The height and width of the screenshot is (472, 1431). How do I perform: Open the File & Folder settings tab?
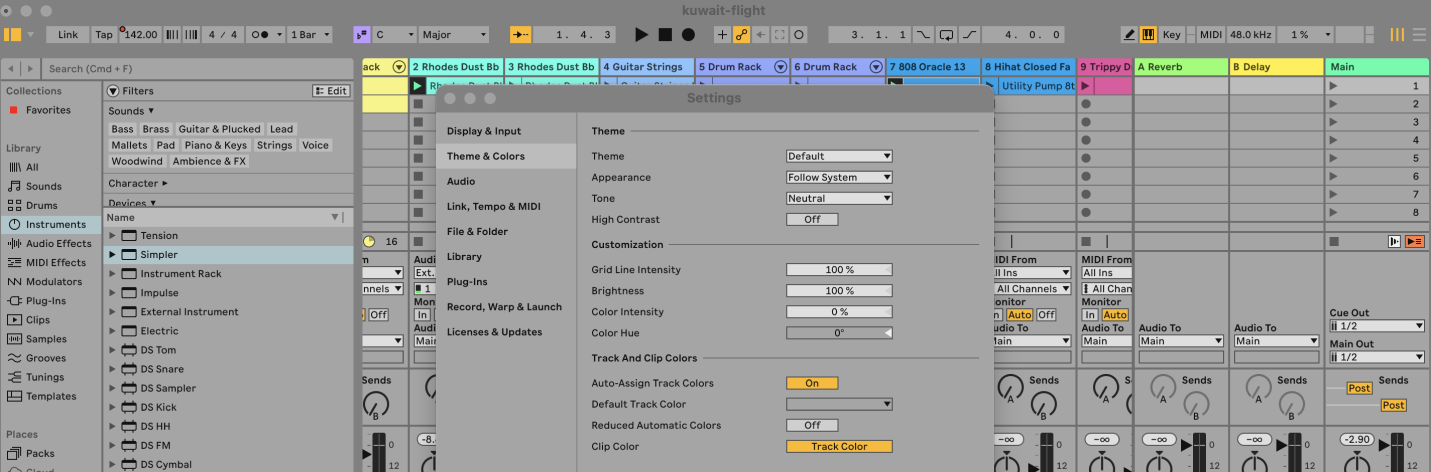point(506,231)
